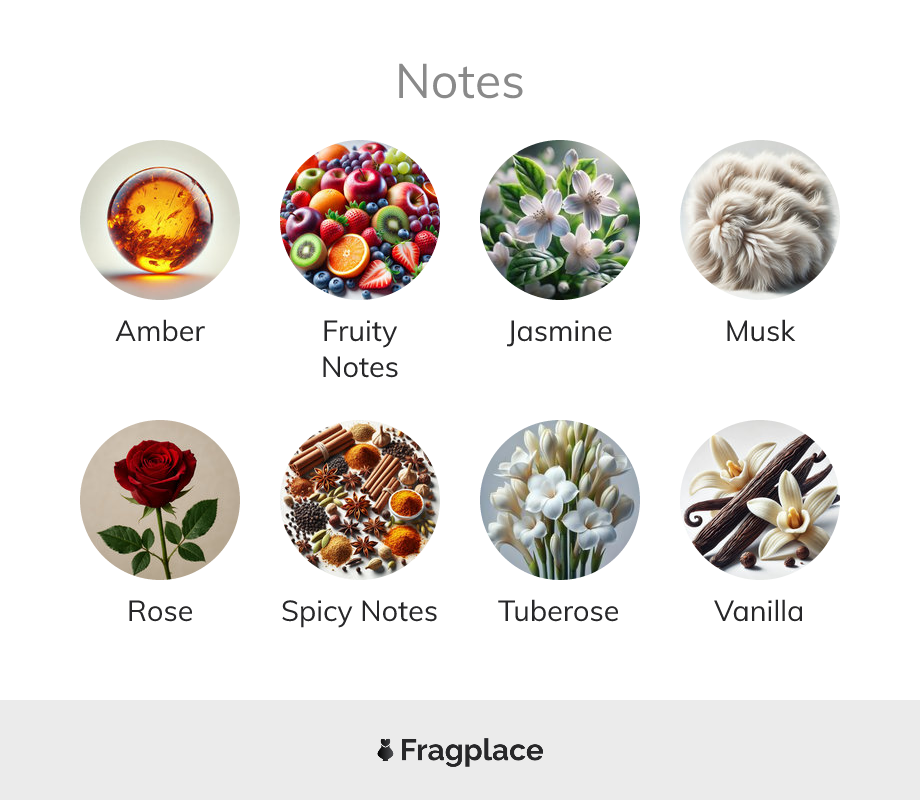This screenshot has height=800, width=920.
Task: Select the Fruity Notes fruit image
Action: coord(360,220)
